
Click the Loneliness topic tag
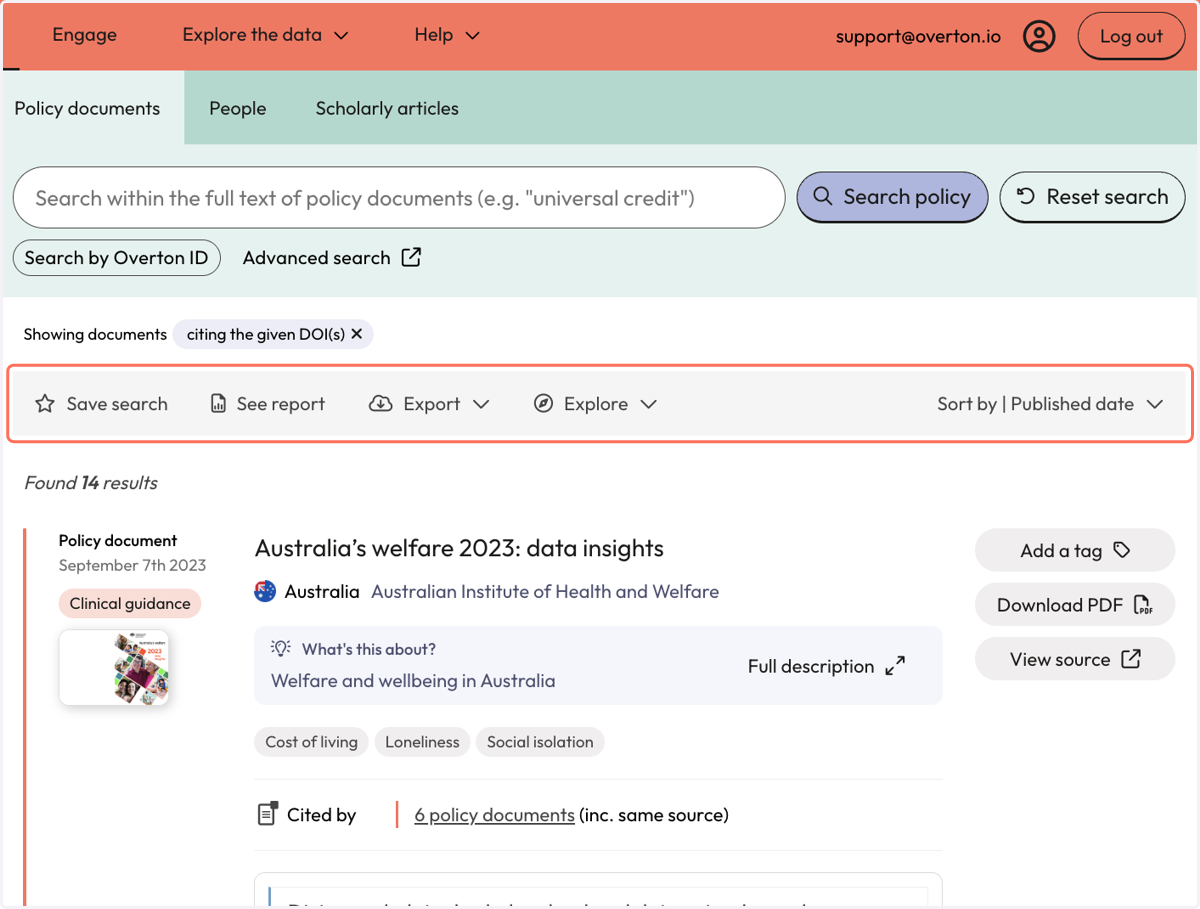422,742
